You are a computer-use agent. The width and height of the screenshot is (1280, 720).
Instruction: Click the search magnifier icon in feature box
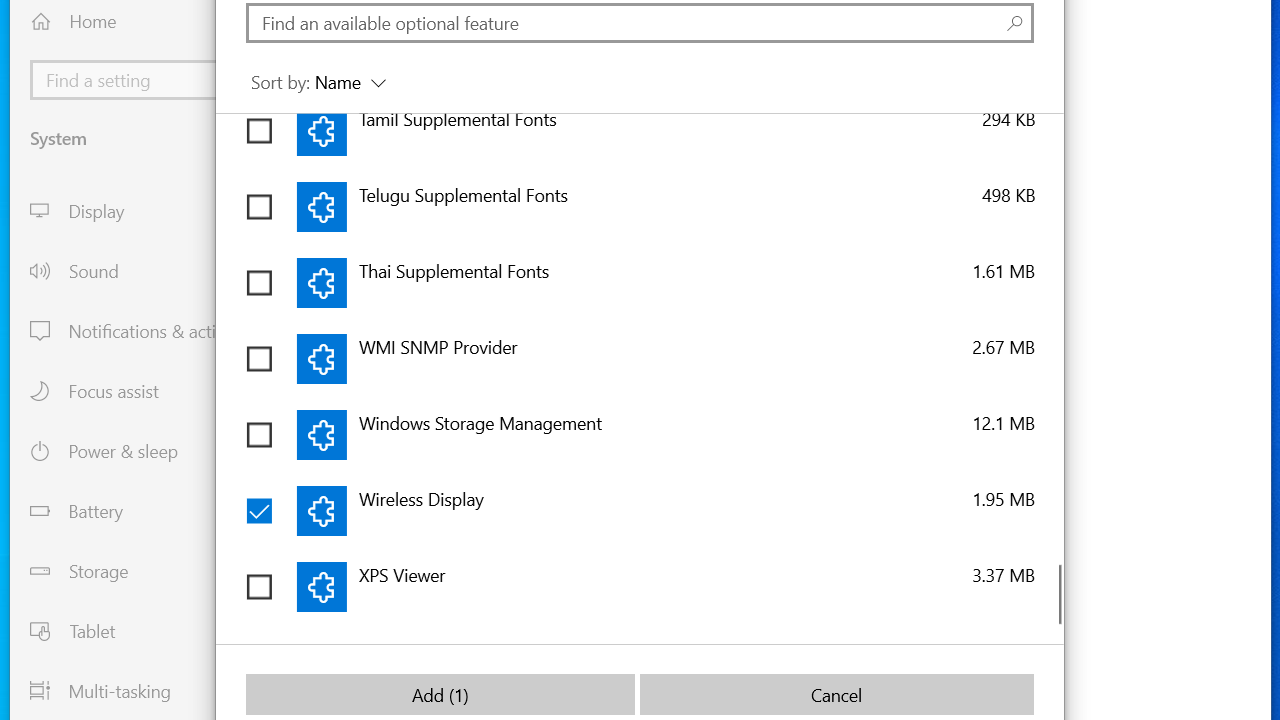click(x=1014, y=23)
